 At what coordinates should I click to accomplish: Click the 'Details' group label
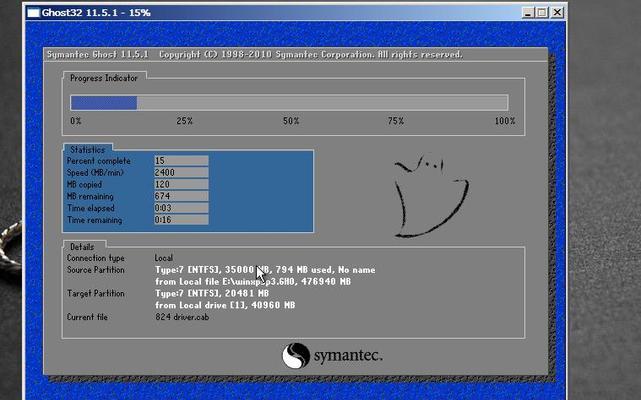[82, 247]
